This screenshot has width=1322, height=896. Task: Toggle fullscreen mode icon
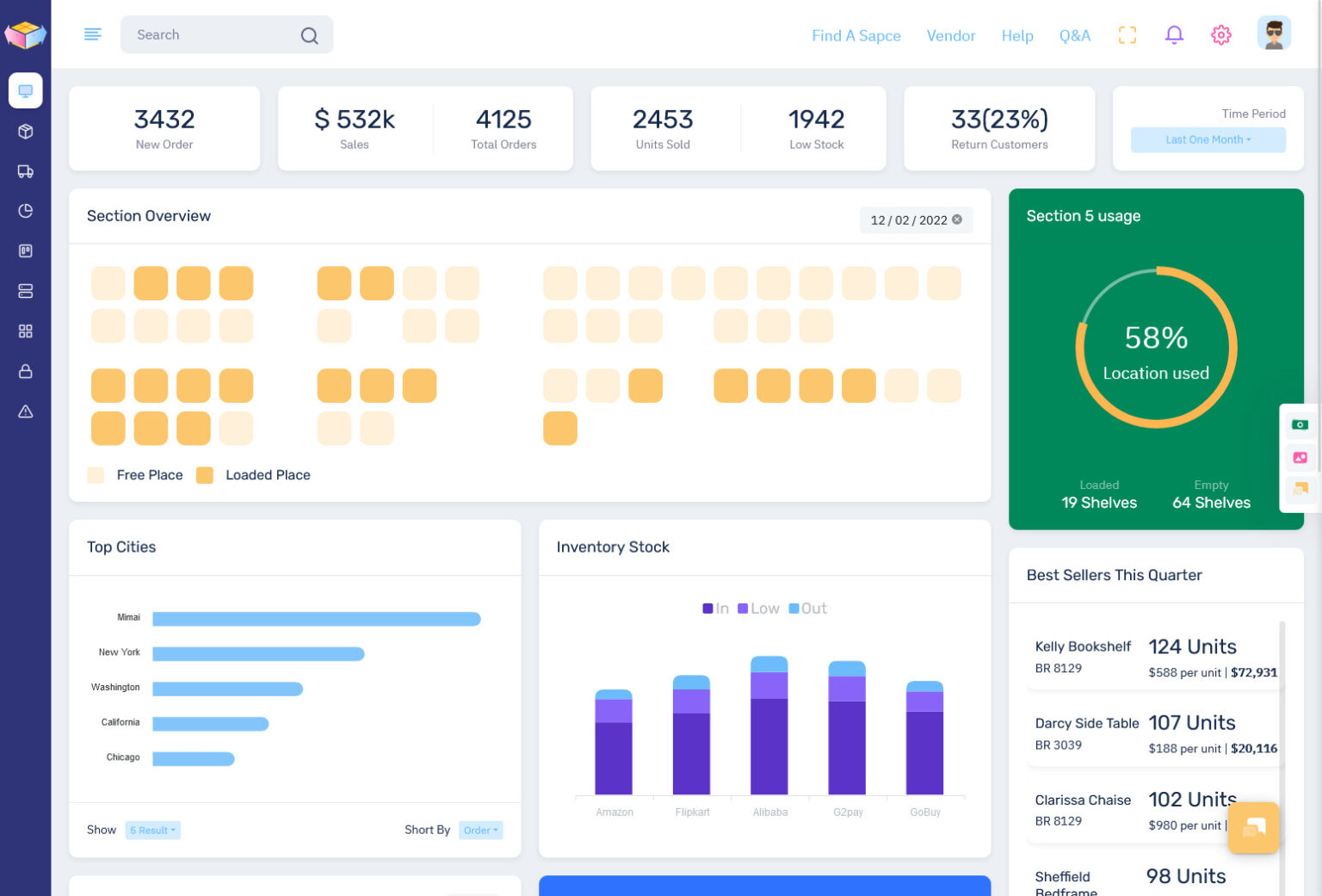pyautogui.click(x=1127, y=35)
